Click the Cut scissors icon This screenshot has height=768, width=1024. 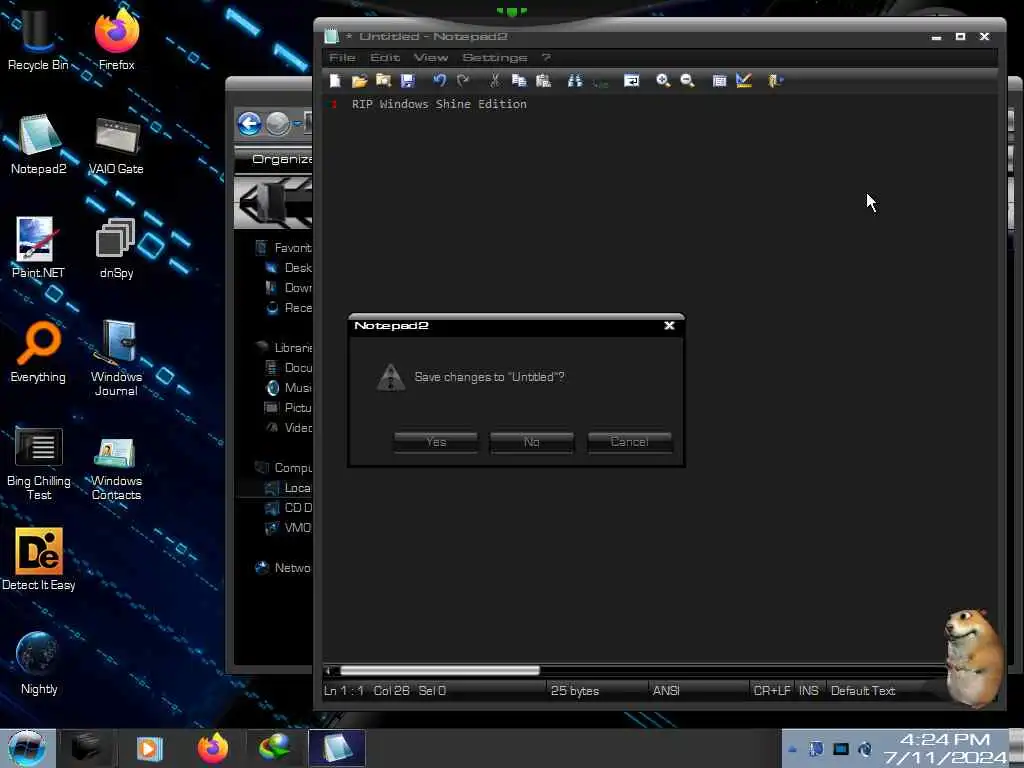494,80
